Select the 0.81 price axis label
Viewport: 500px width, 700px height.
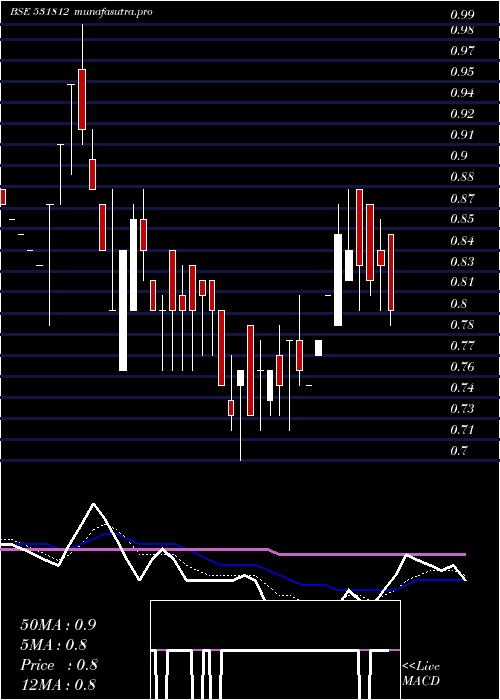(462, 282)
